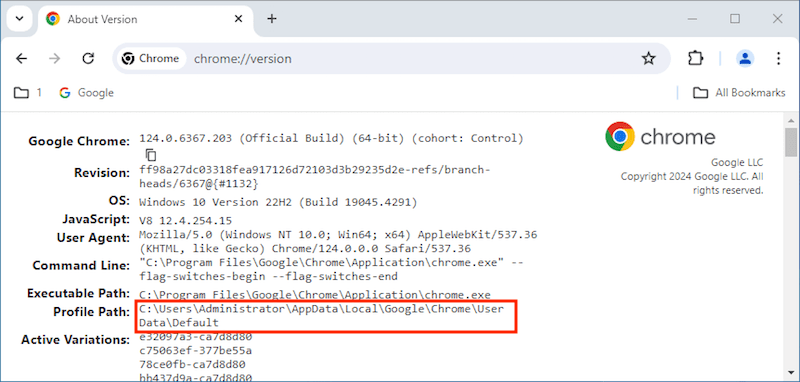Close the About Version tab
Screen dimensions: 800x382
point(238,19)
